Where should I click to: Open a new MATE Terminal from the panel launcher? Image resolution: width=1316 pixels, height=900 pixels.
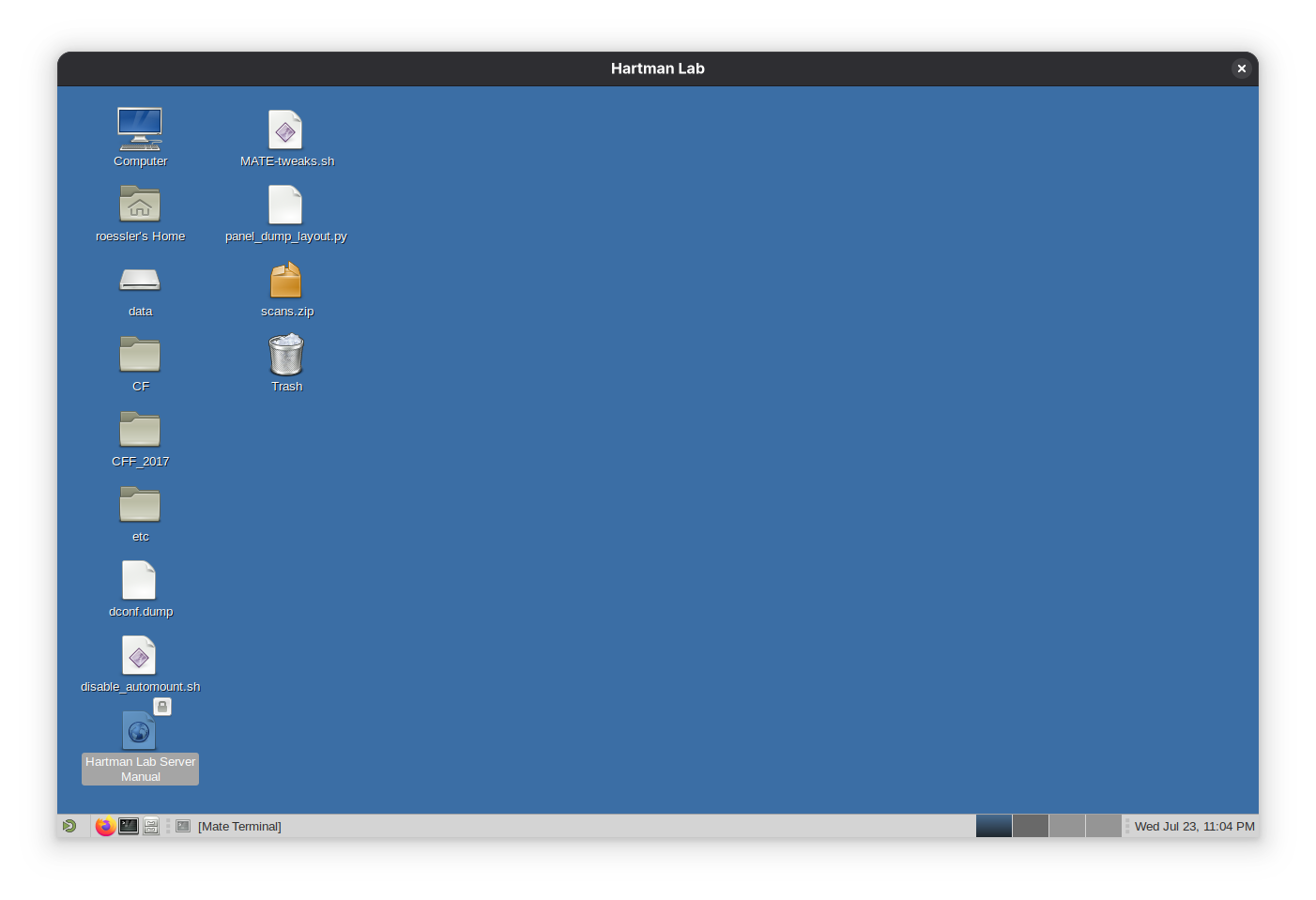coord(128,826)
